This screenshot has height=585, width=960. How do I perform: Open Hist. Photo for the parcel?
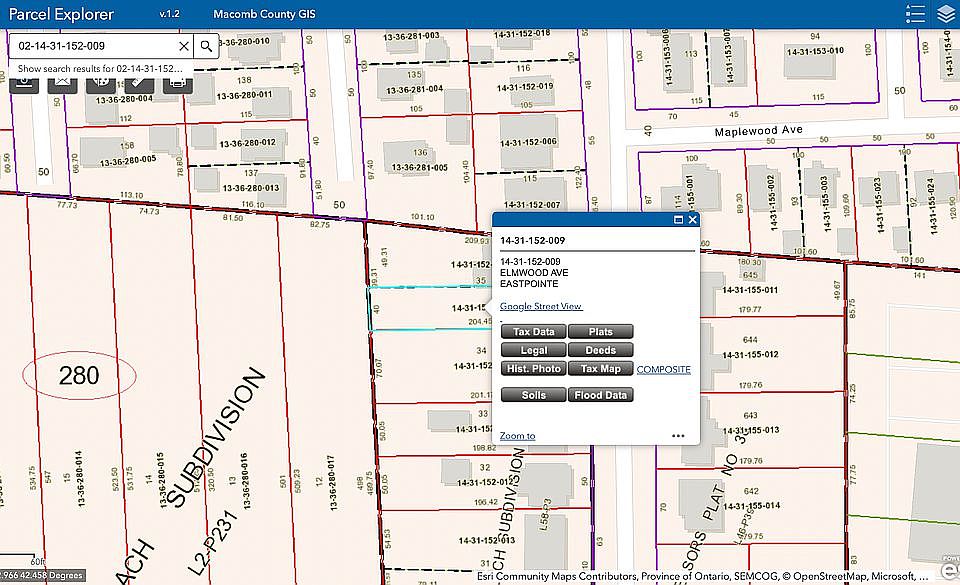click(x=533, y=368)
